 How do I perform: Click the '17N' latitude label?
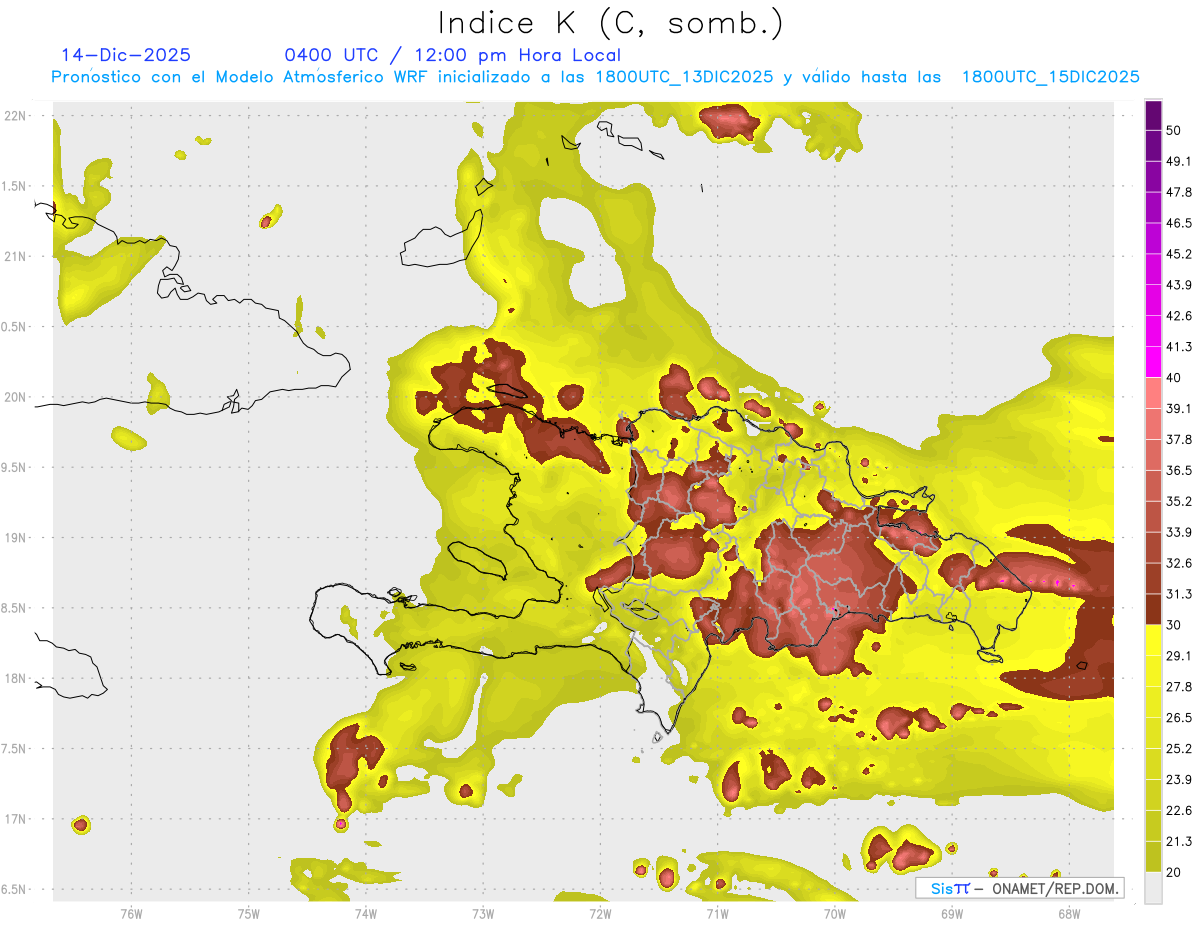[16, 819]
